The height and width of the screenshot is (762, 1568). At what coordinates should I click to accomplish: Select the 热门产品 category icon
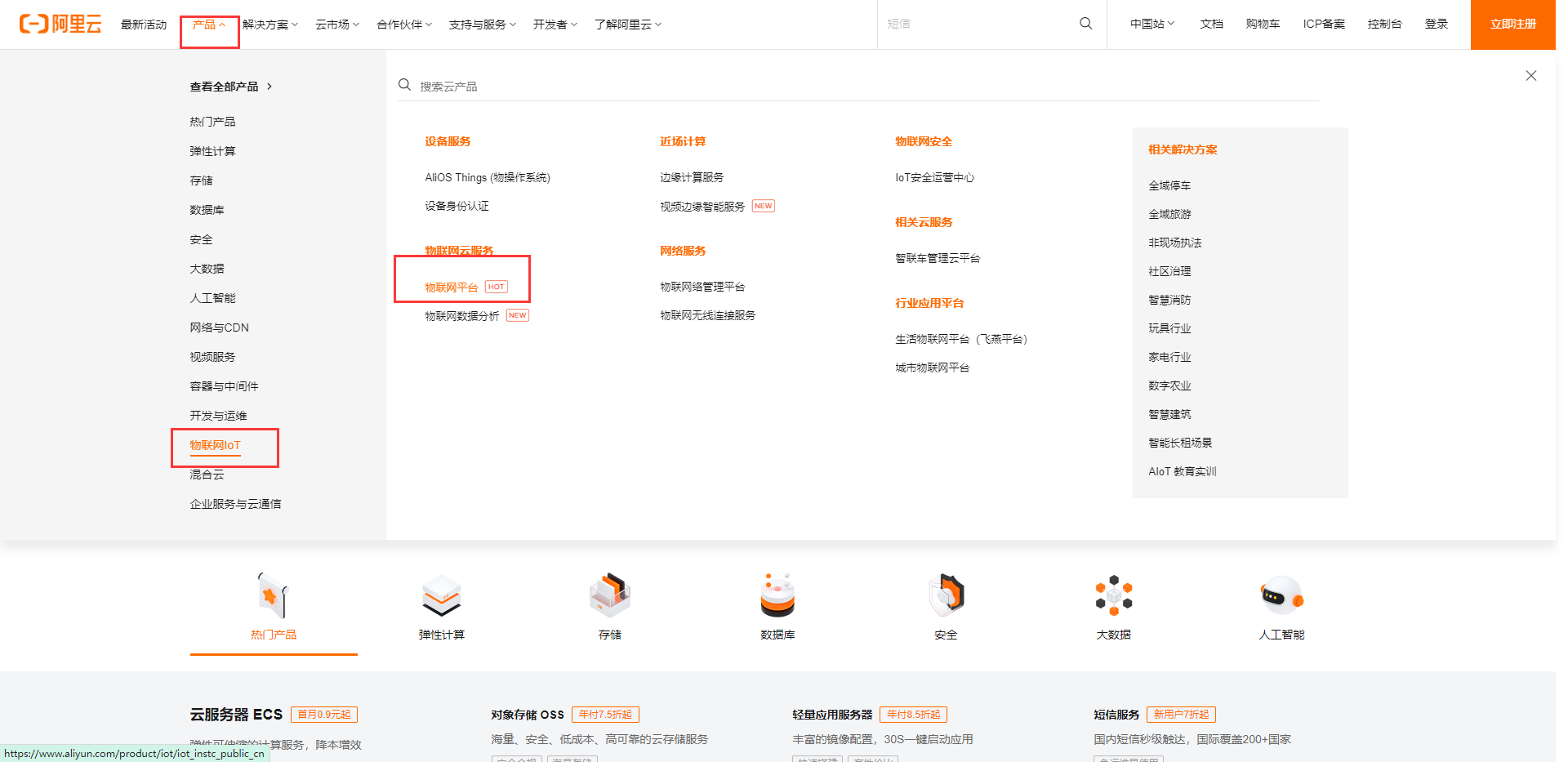click(x=274, y=595)
